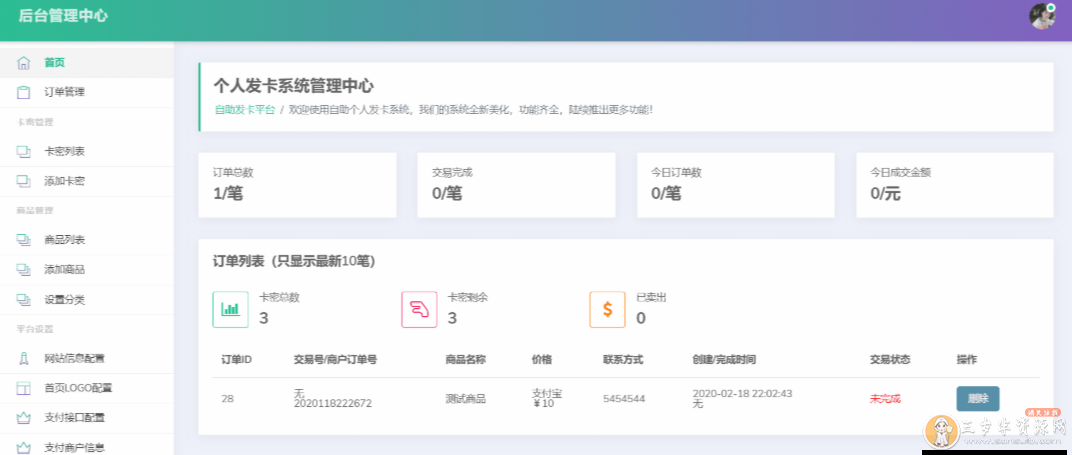The width and height of the screenshot is (1072, 455).
Task: Click the 添加卡密 sidebar icon
Action: coord(23,181)
